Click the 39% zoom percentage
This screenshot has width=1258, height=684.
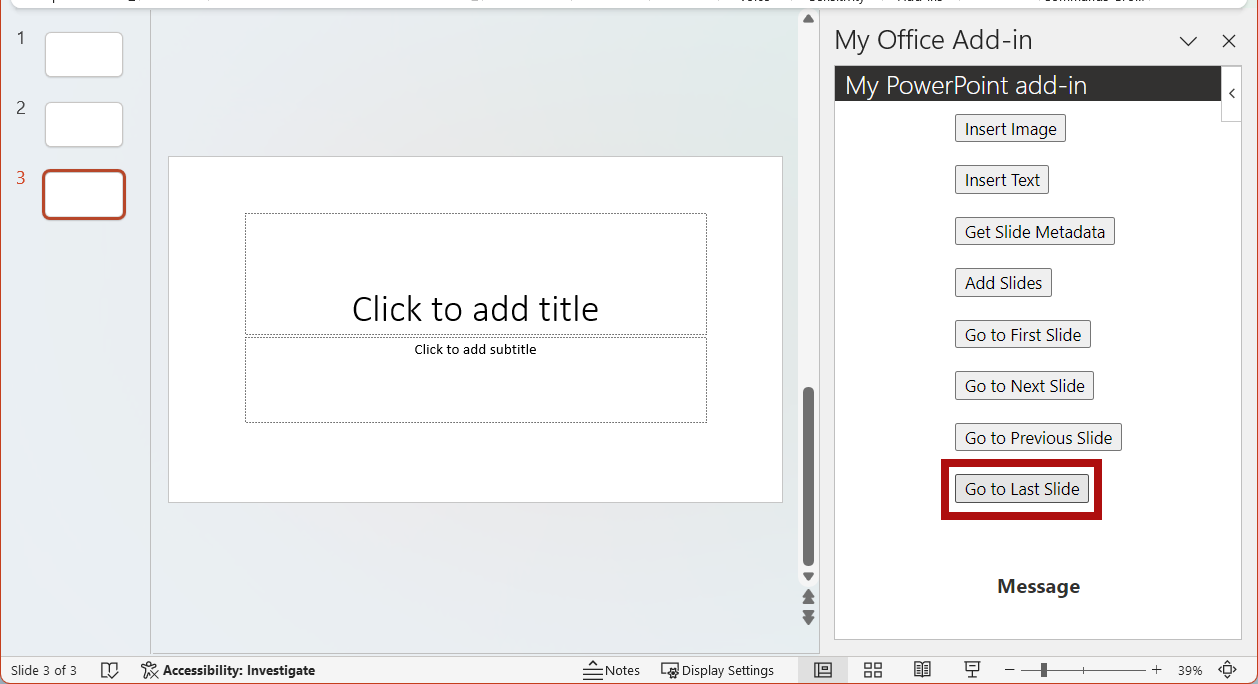(x=1190, y=670)
